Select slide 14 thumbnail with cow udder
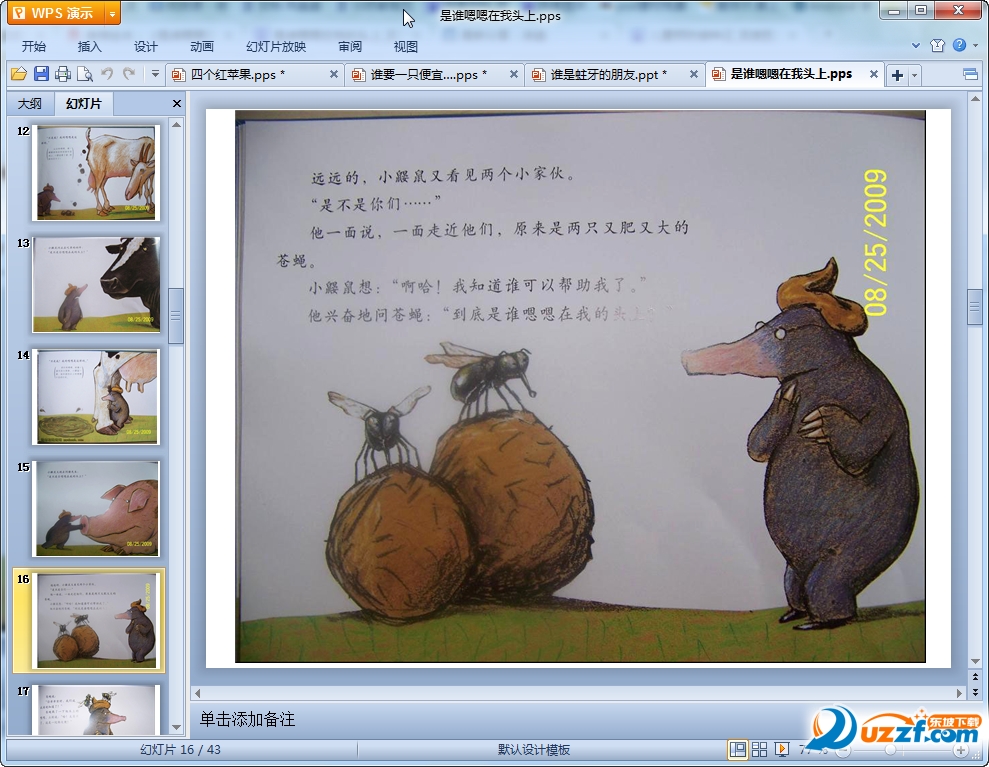Viewport: 989px width, 767px height. click(96, 396)
